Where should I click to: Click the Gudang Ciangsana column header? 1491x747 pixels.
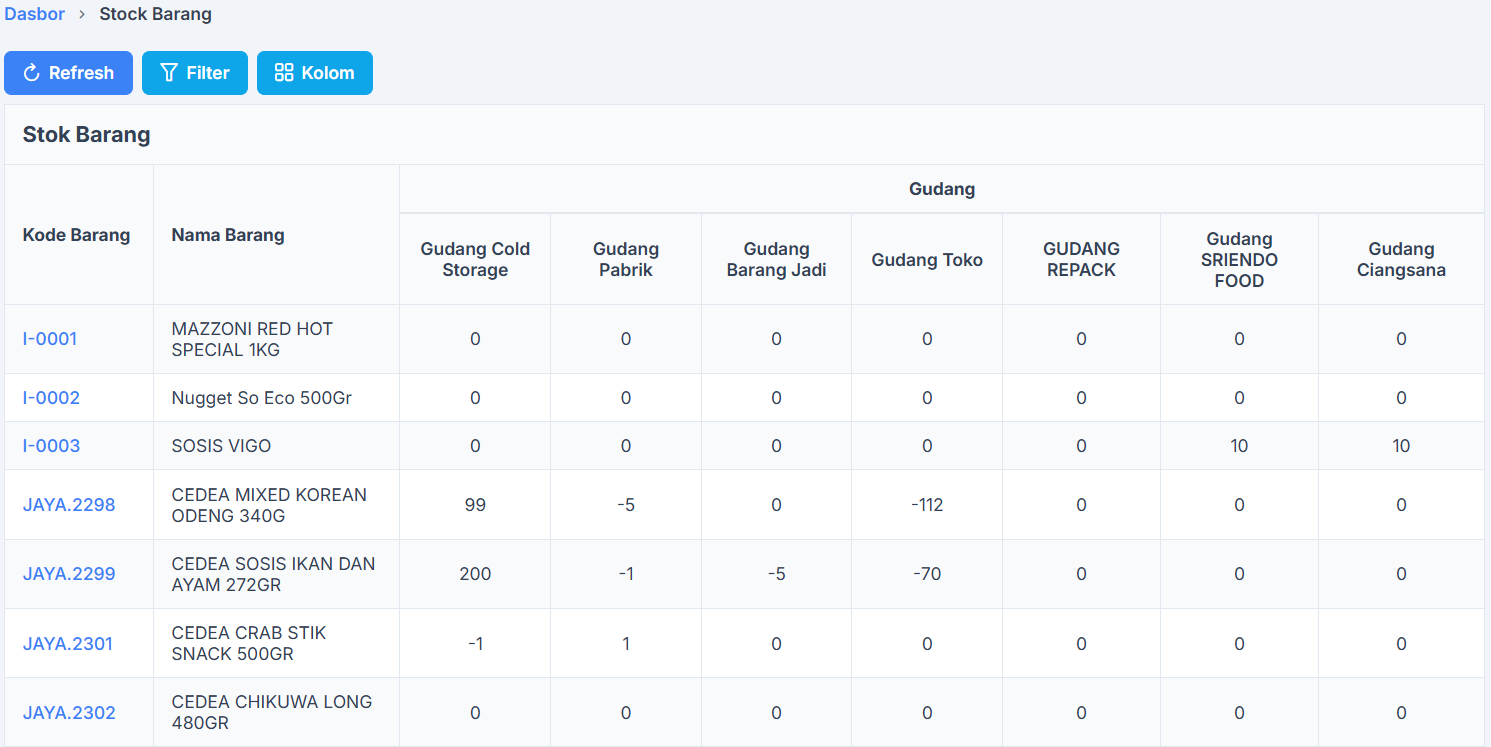click(1401, 259)
